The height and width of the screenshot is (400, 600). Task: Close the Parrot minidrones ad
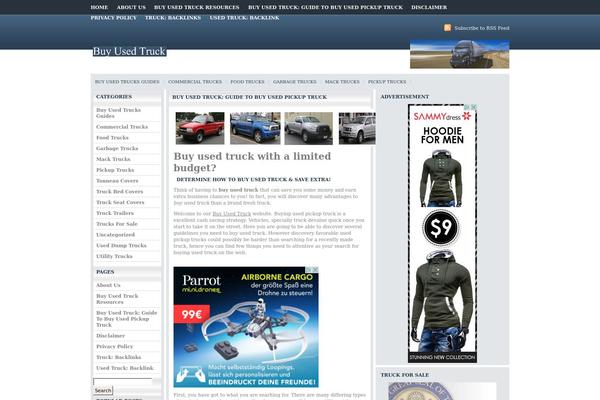pyautogui.click(x=315, y=270)
